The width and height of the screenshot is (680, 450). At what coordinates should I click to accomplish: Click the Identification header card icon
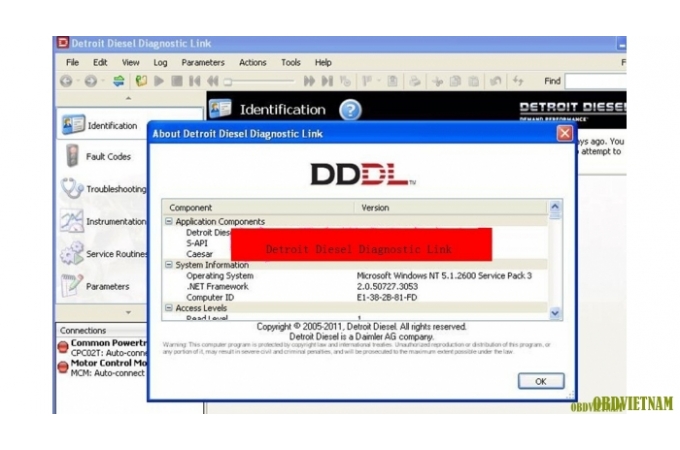click(220, 108)
